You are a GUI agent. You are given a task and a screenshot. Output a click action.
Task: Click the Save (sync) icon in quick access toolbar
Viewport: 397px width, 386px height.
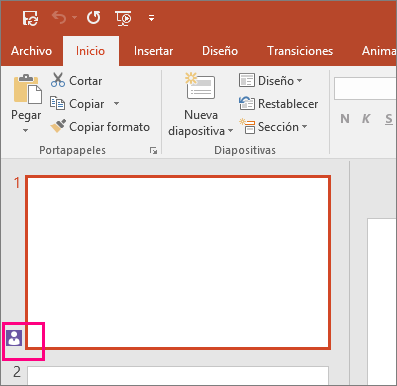(x=30, y=18)
